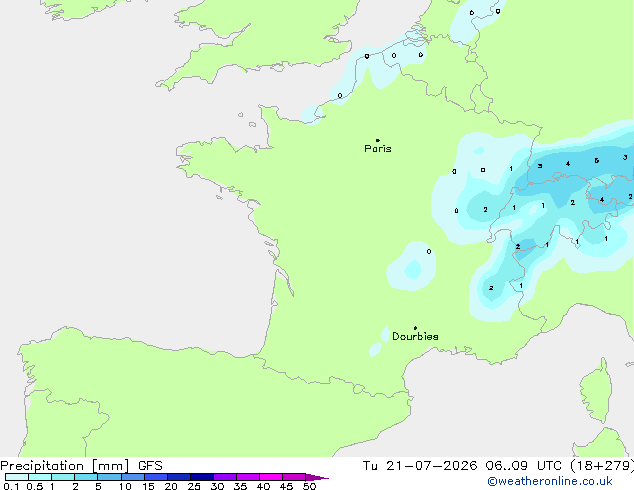Viewport: 634px width, 490px height.
Task: Click the Paris location dot marker
Action: 378,140
